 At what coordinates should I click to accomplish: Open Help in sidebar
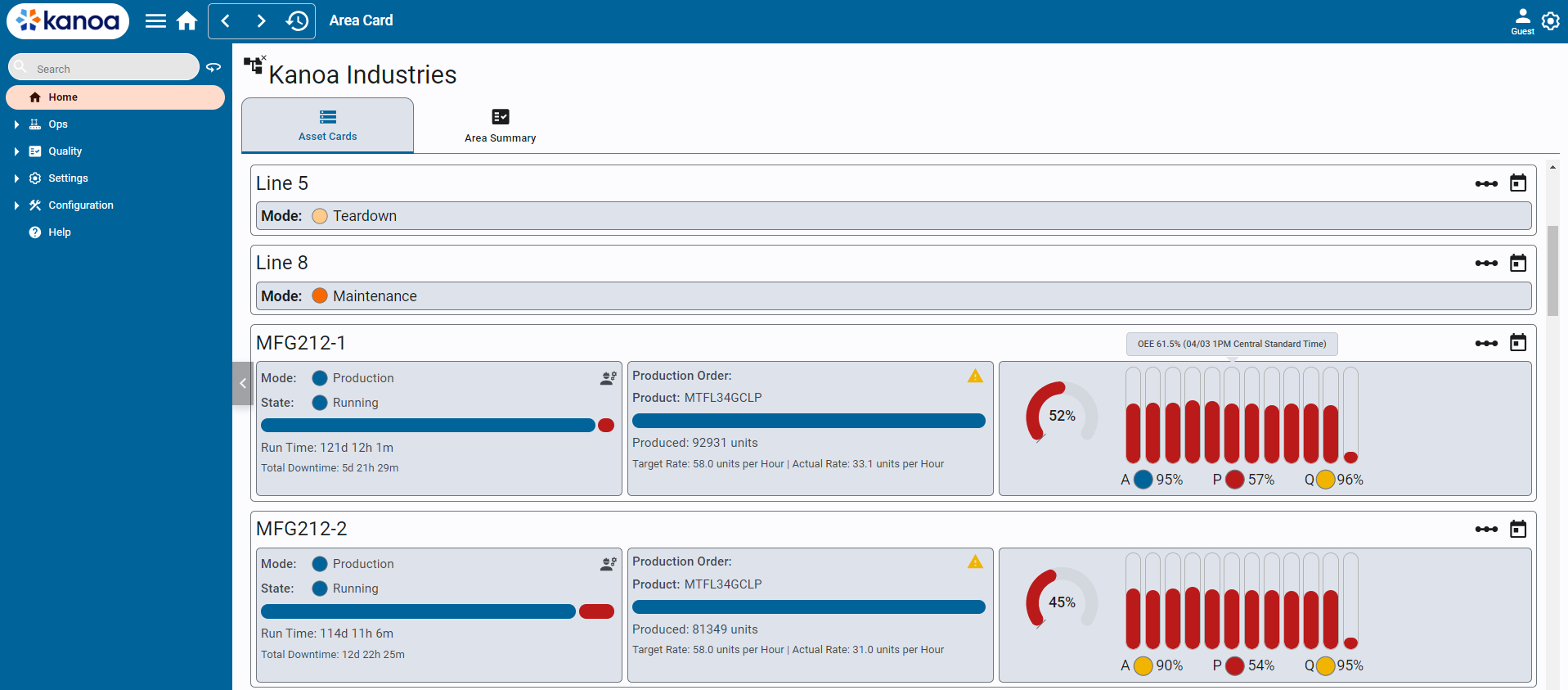pos(60,232)
